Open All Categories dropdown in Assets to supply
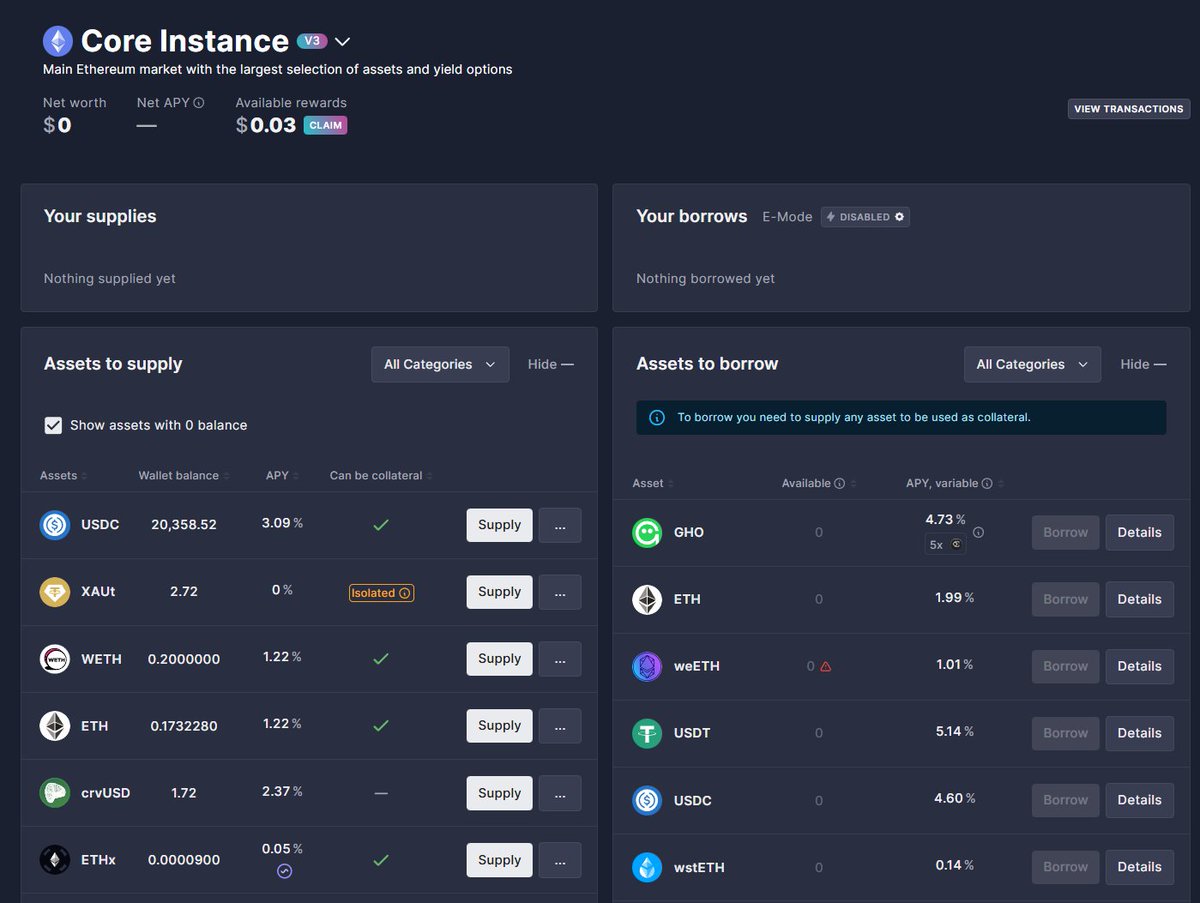Viewport: 1200px width, 903px height. (439, 365)
